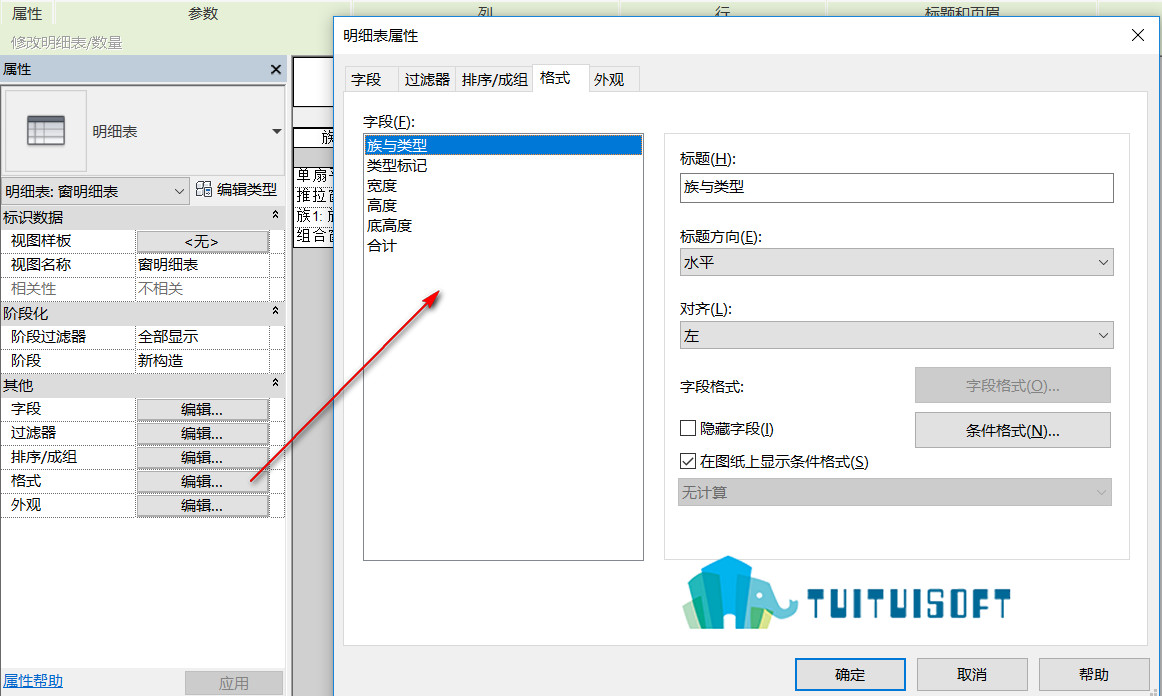Screen dimensions: 1162x696
Task: Click the 视图样板 <无> button
Action: pyautogui.click(x=202, y=242)
